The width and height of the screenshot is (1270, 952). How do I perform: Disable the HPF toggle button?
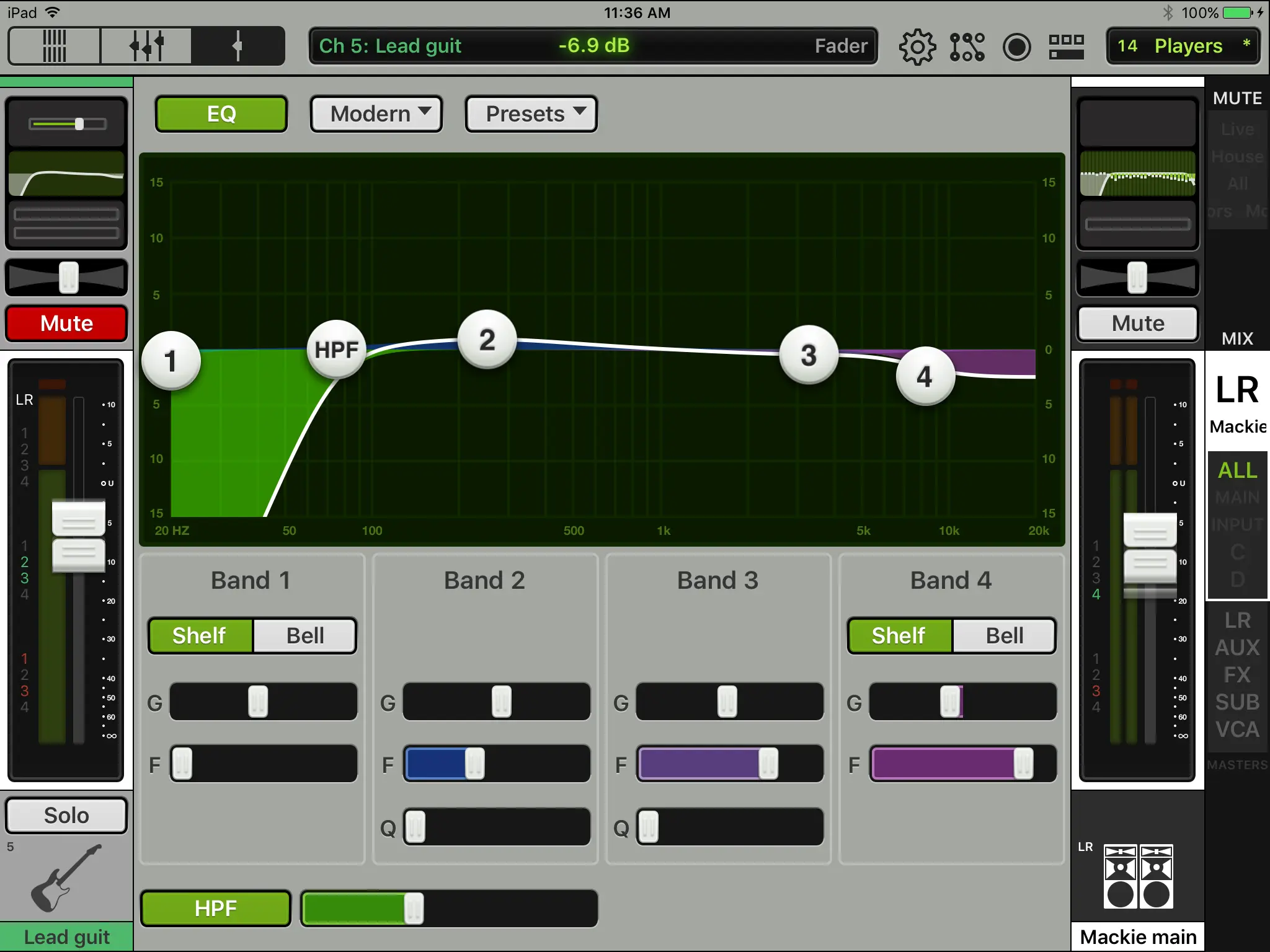[x=216, y=908]
